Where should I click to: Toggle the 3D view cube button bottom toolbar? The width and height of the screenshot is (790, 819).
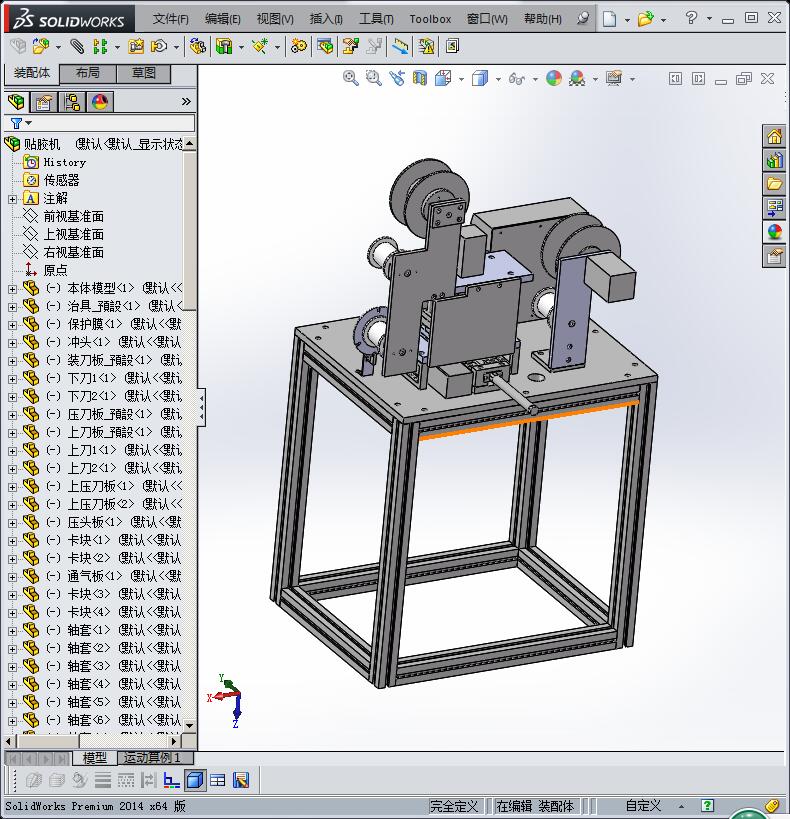tap(195, 780)
